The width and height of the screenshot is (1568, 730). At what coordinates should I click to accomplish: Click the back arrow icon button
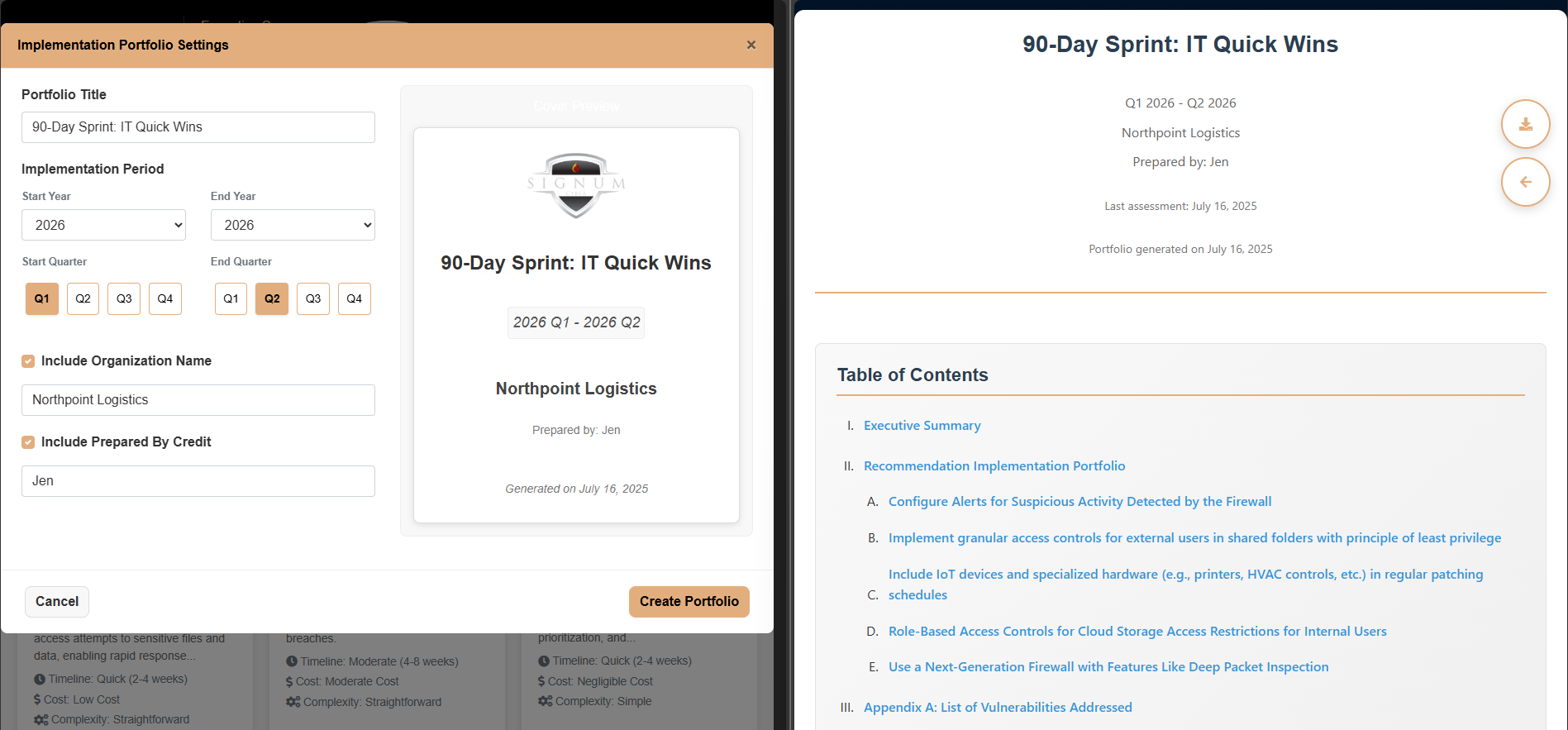[x=1525, y=182]
